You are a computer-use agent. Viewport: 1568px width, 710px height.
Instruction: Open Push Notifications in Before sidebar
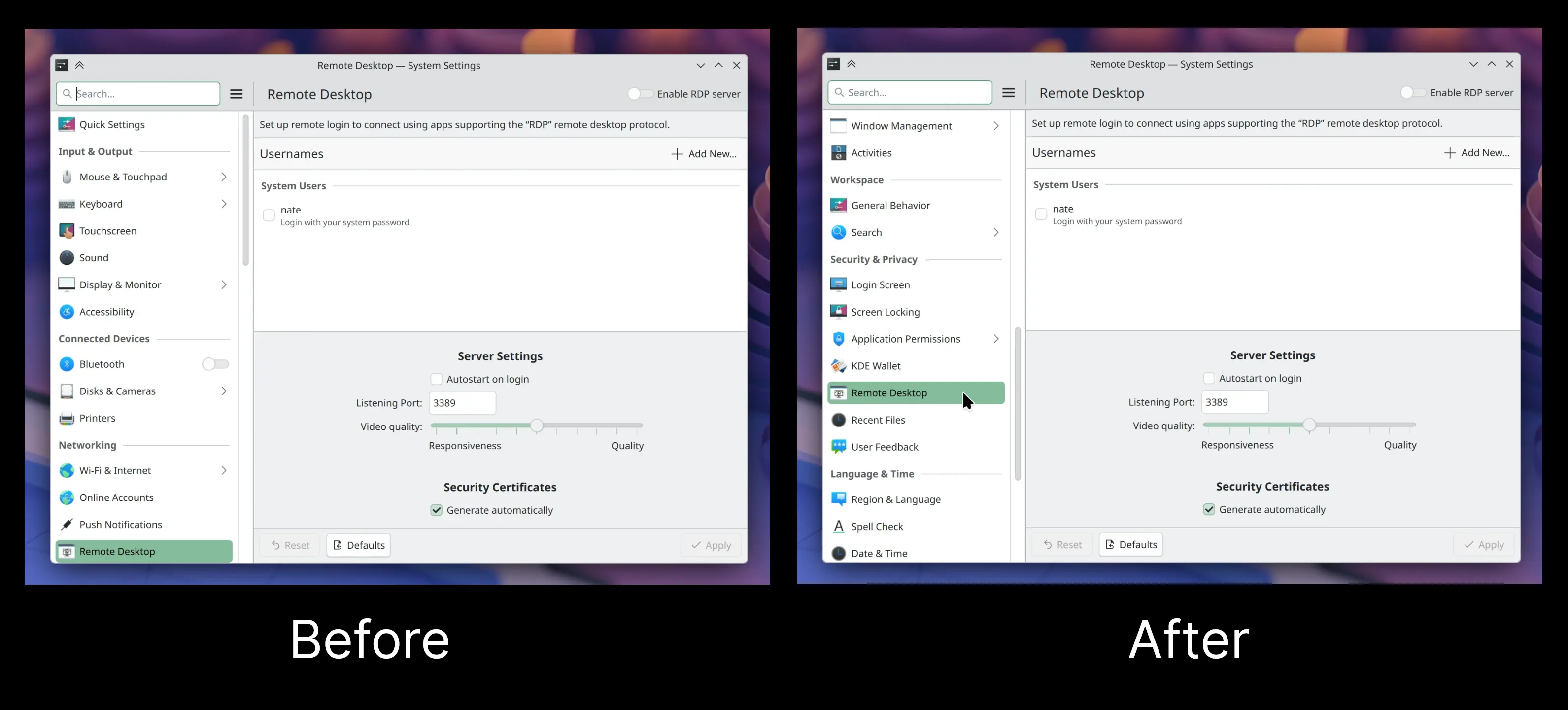[144, 524]
